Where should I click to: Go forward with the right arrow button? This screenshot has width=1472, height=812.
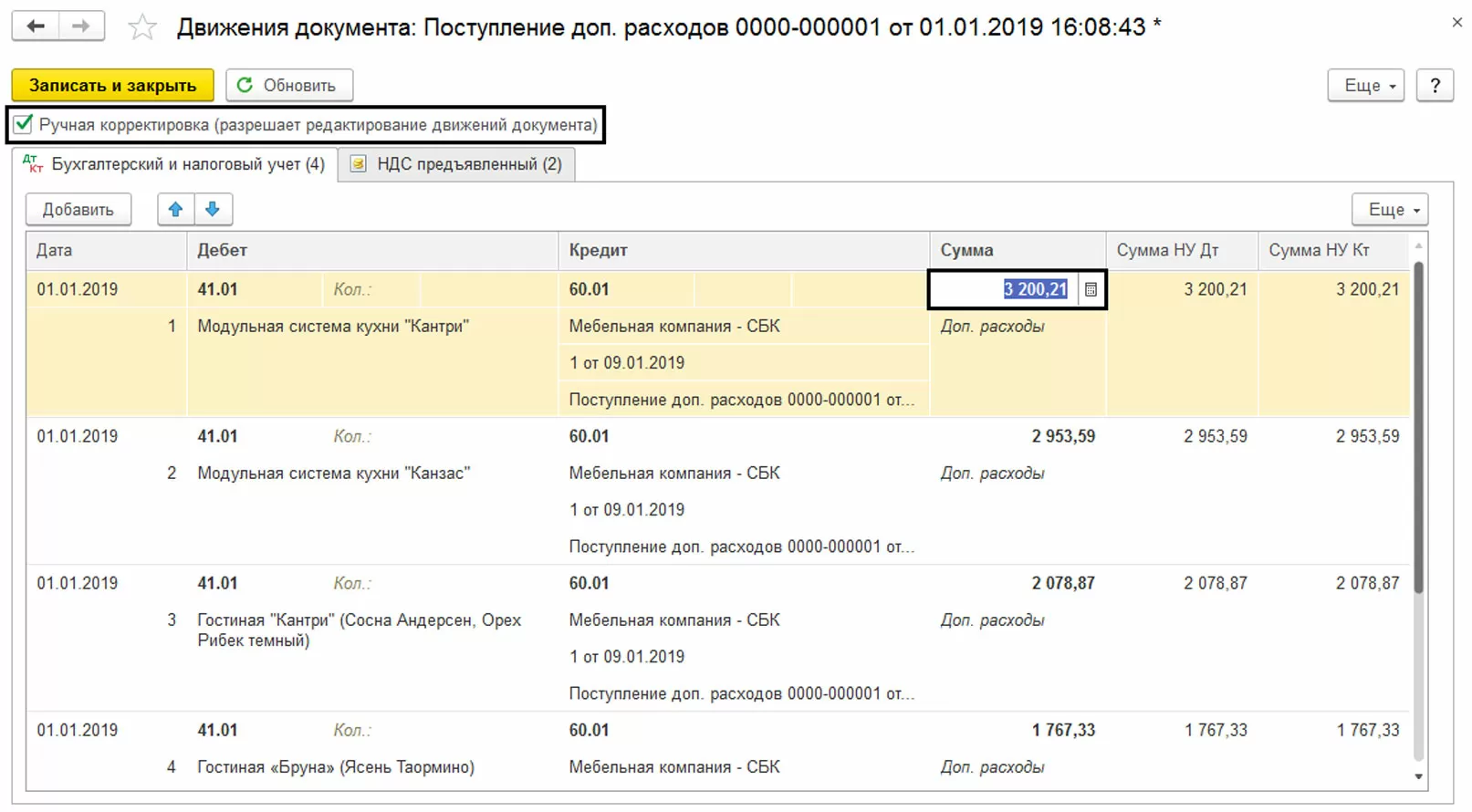click(x=81, y=26)
